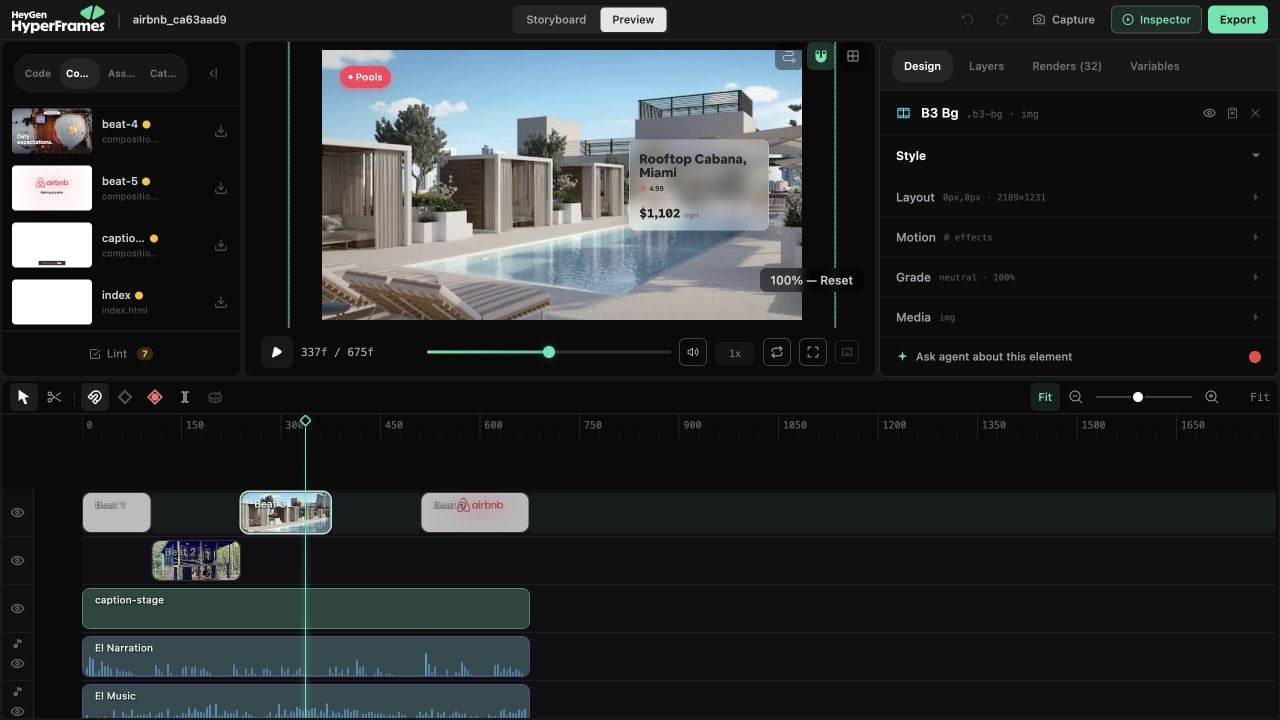
Task: Select the arrow selection tool
Action: 23,397
